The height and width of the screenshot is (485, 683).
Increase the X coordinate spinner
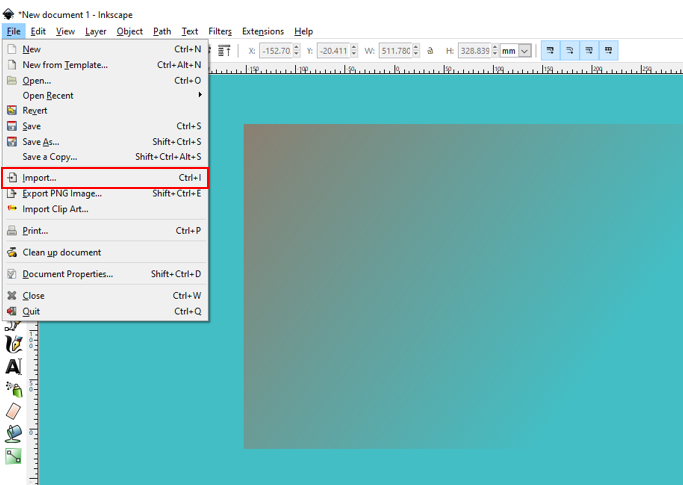[297, 47]
